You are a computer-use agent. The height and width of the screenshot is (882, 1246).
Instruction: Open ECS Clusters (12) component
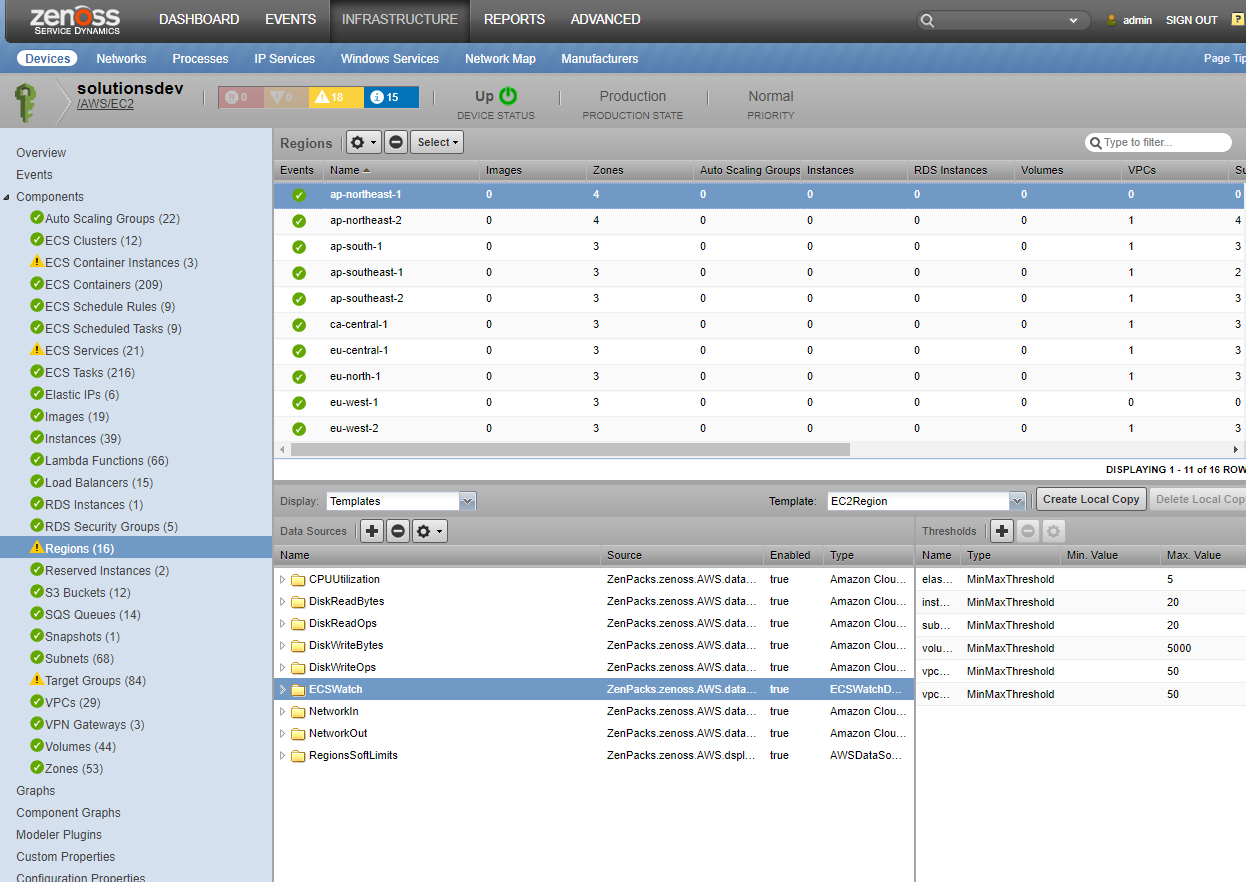pos(93,241)
